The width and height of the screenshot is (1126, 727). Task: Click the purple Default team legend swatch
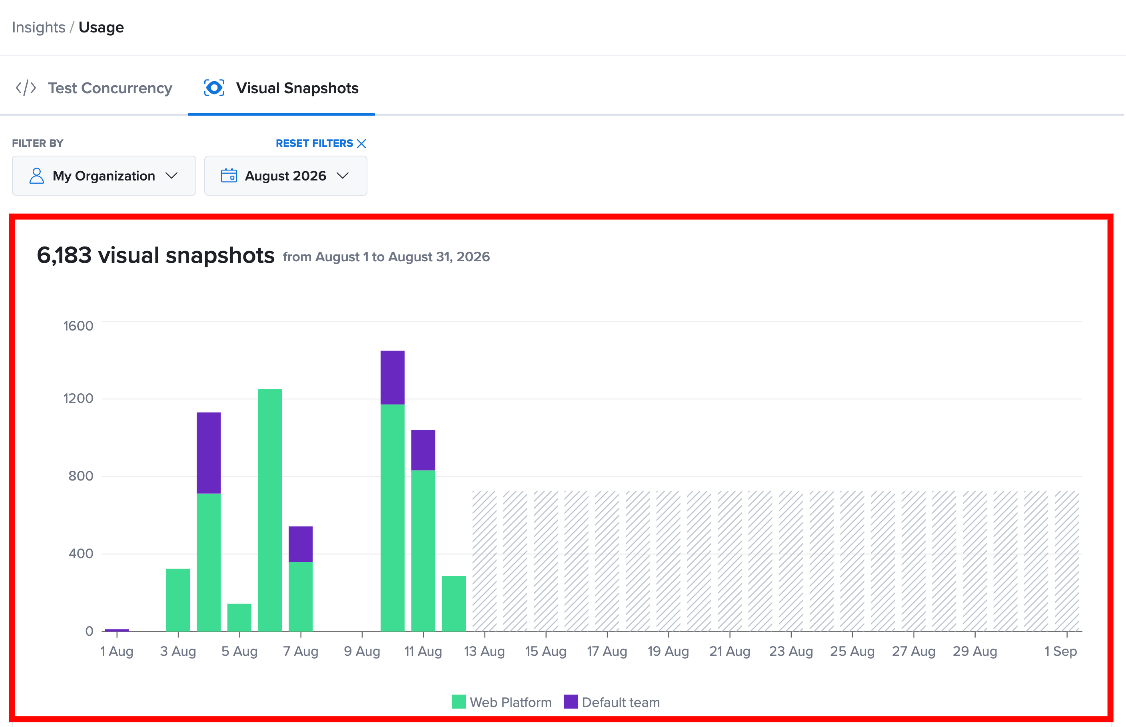(x=571, y=702)
